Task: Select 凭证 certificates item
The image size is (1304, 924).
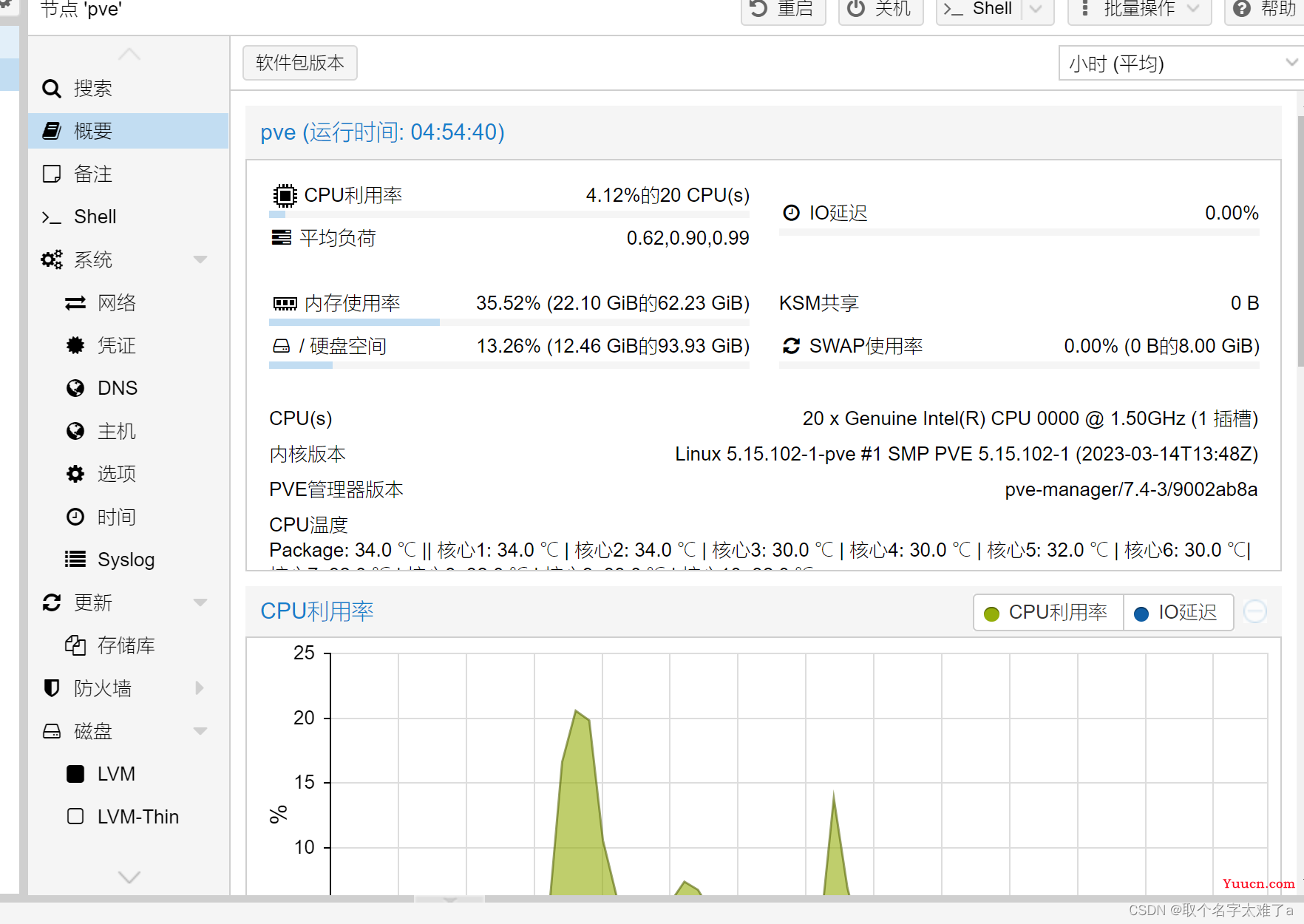Action: (129, 345)
